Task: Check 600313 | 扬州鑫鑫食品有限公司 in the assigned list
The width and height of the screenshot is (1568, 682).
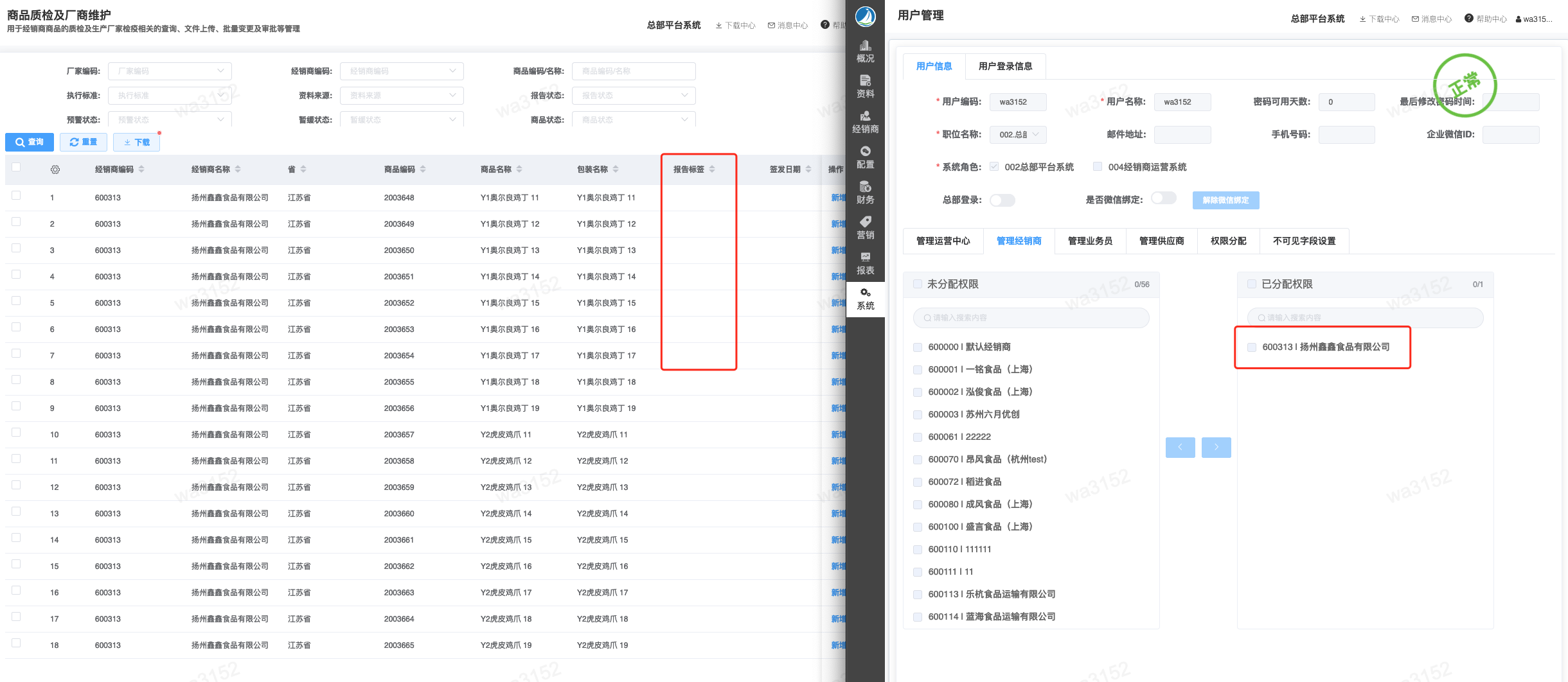Action: coord(1252,347)
